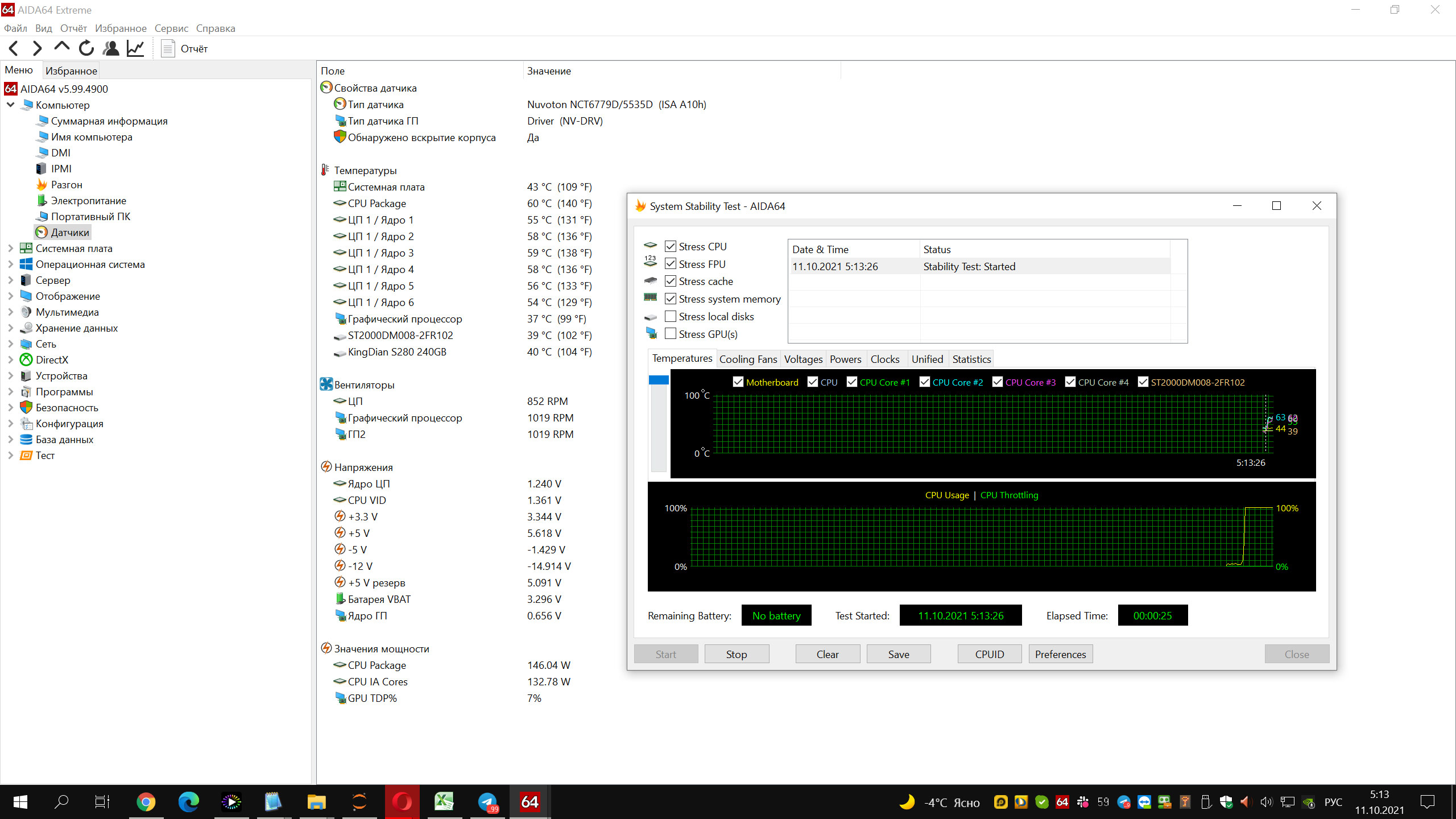Open the graph chart toolbar icon
The width and height of the screenshot is (1456, 819).
tap(135, 48)
